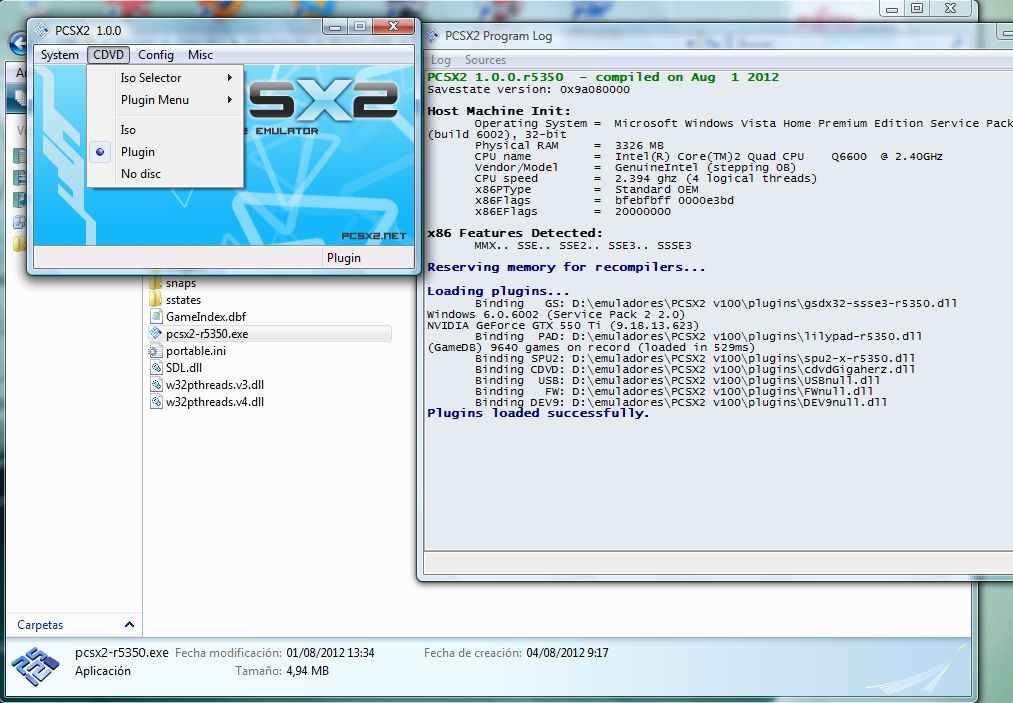Click the 'CPU name' Q6600 log line
This screenshot has height=703, width=1013.
709,156
